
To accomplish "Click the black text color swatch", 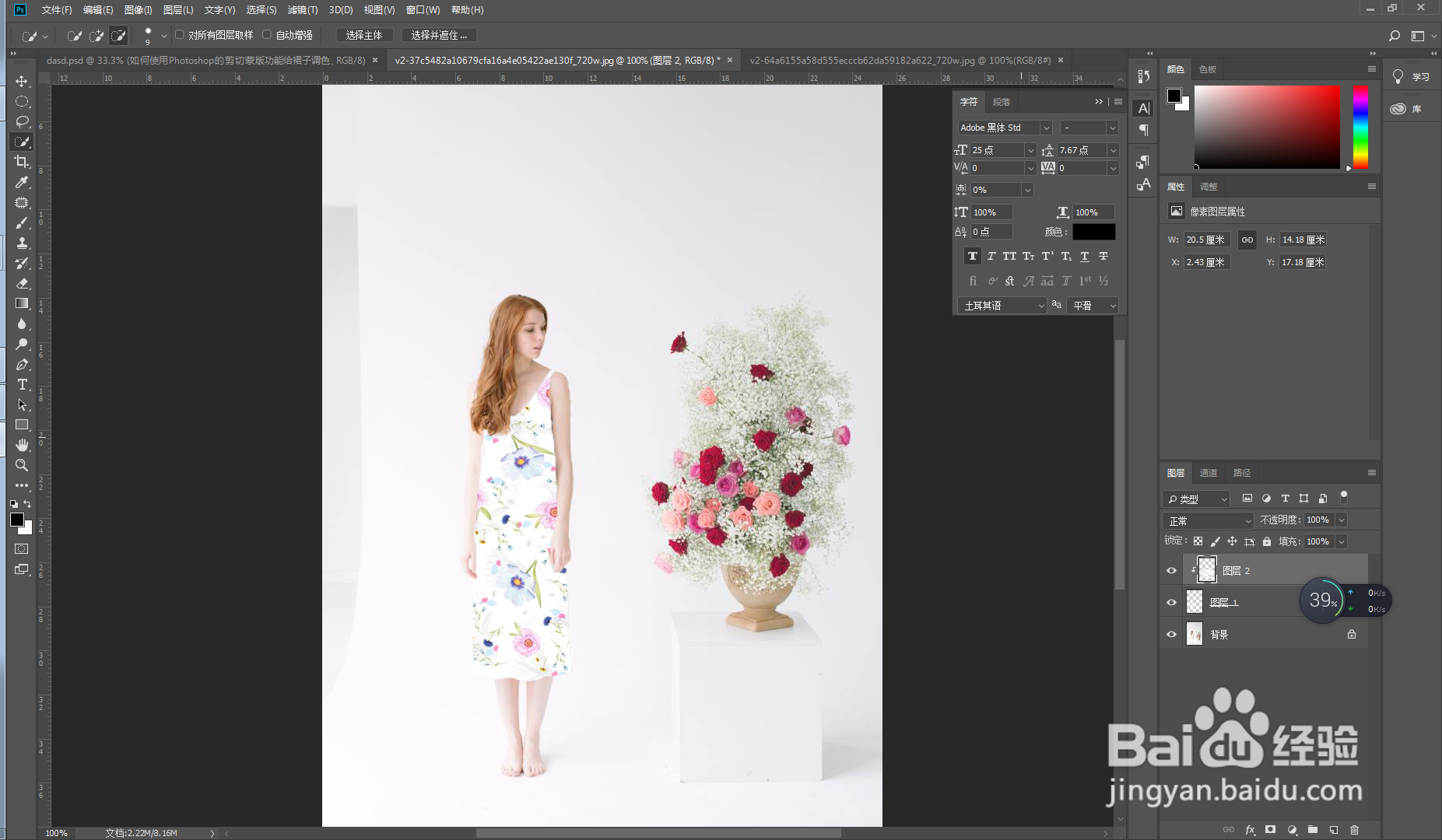I will pos(1093,232).
